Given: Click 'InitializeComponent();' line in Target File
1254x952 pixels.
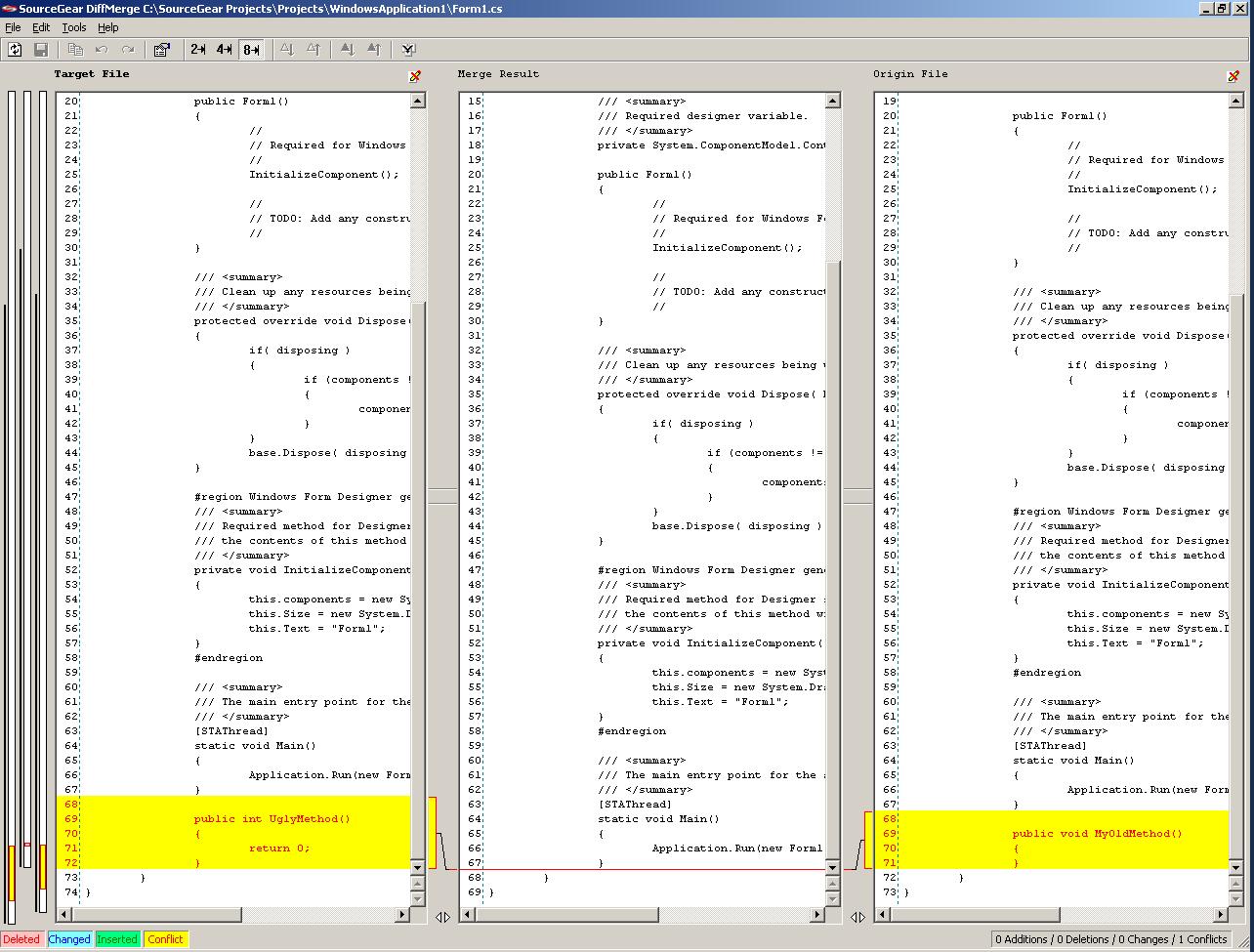Looking at the screenshot, I should point(324,175).
